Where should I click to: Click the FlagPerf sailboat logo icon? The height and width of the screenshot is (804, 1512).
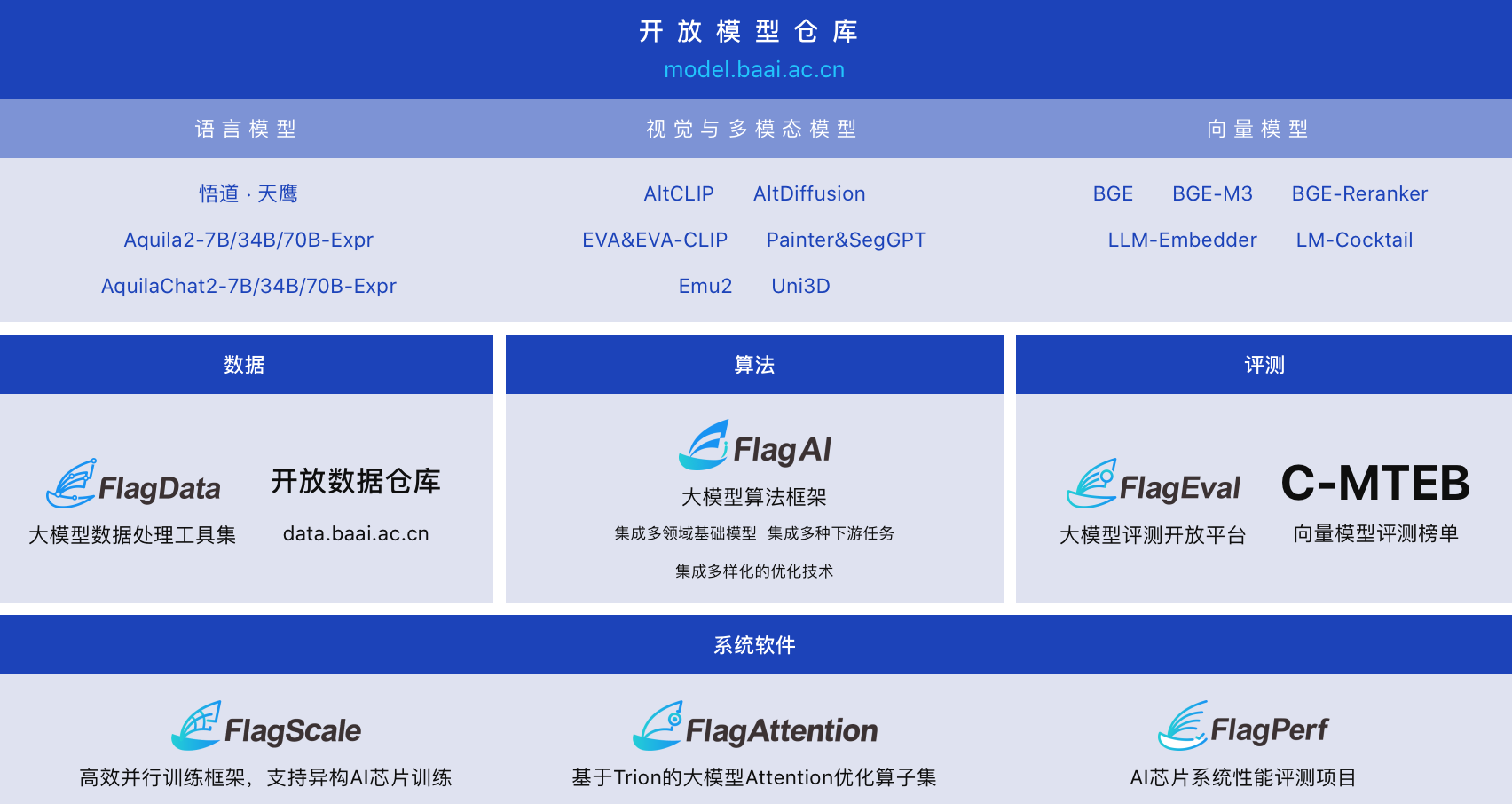coord(1183,725)
